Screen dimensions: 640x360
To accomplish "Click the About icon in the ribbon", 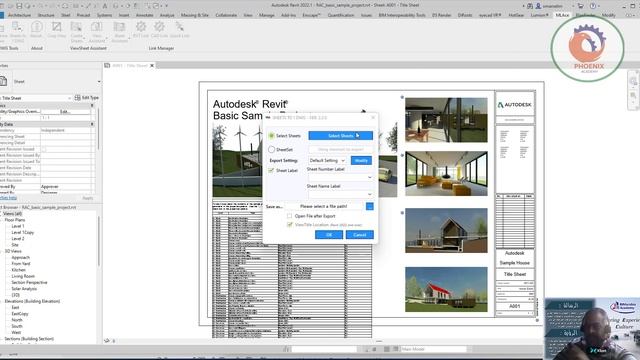I will click(36, 27).
